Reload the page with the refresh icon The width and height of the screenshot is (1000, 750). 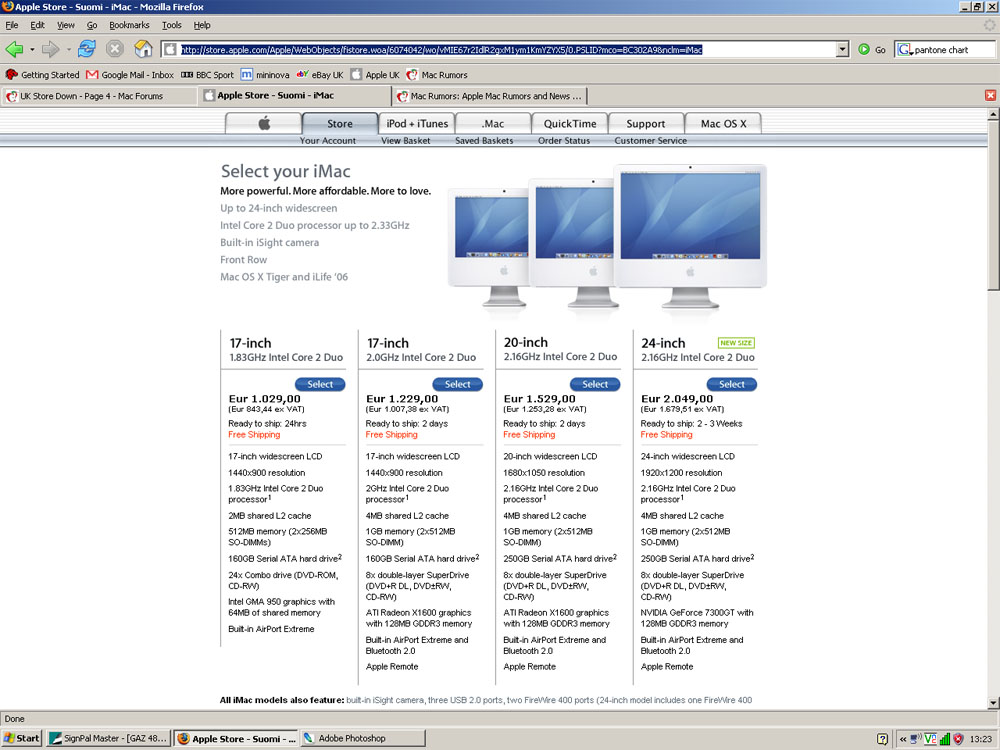(x=87, y=48)
